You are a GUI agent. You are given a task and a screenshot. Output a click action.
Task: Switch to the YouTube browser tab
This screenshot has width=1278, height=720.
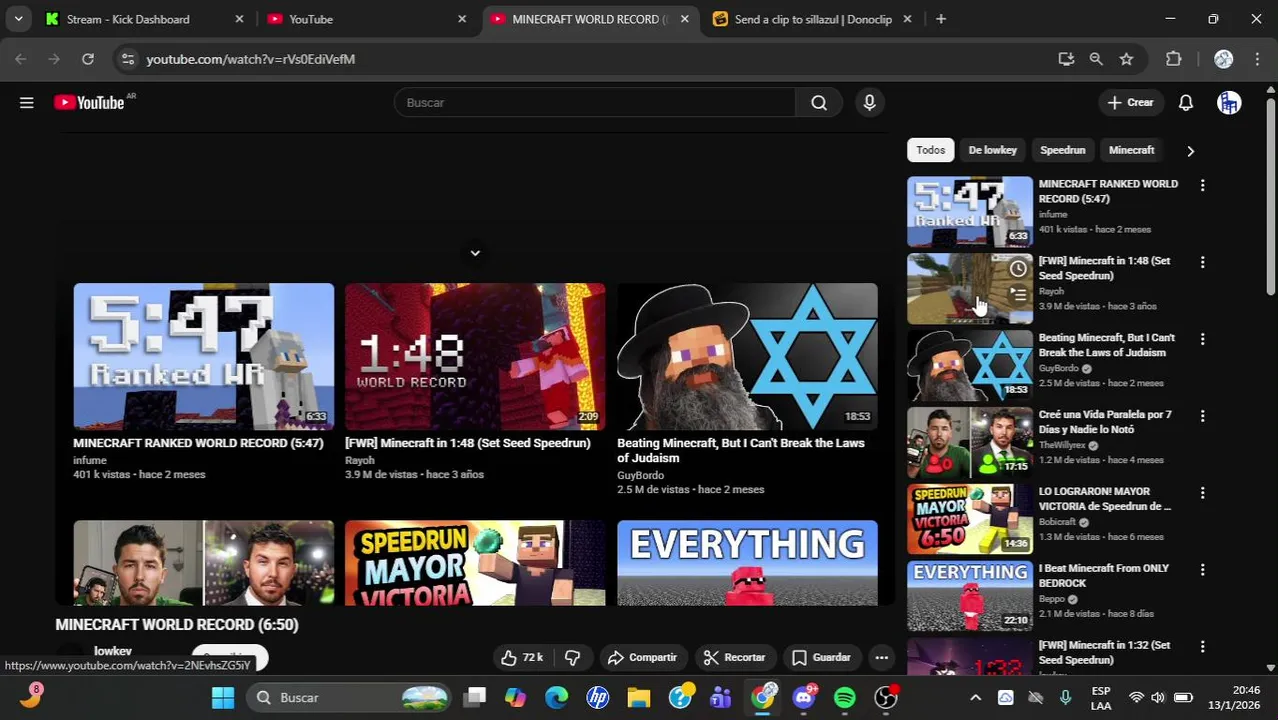365,19
